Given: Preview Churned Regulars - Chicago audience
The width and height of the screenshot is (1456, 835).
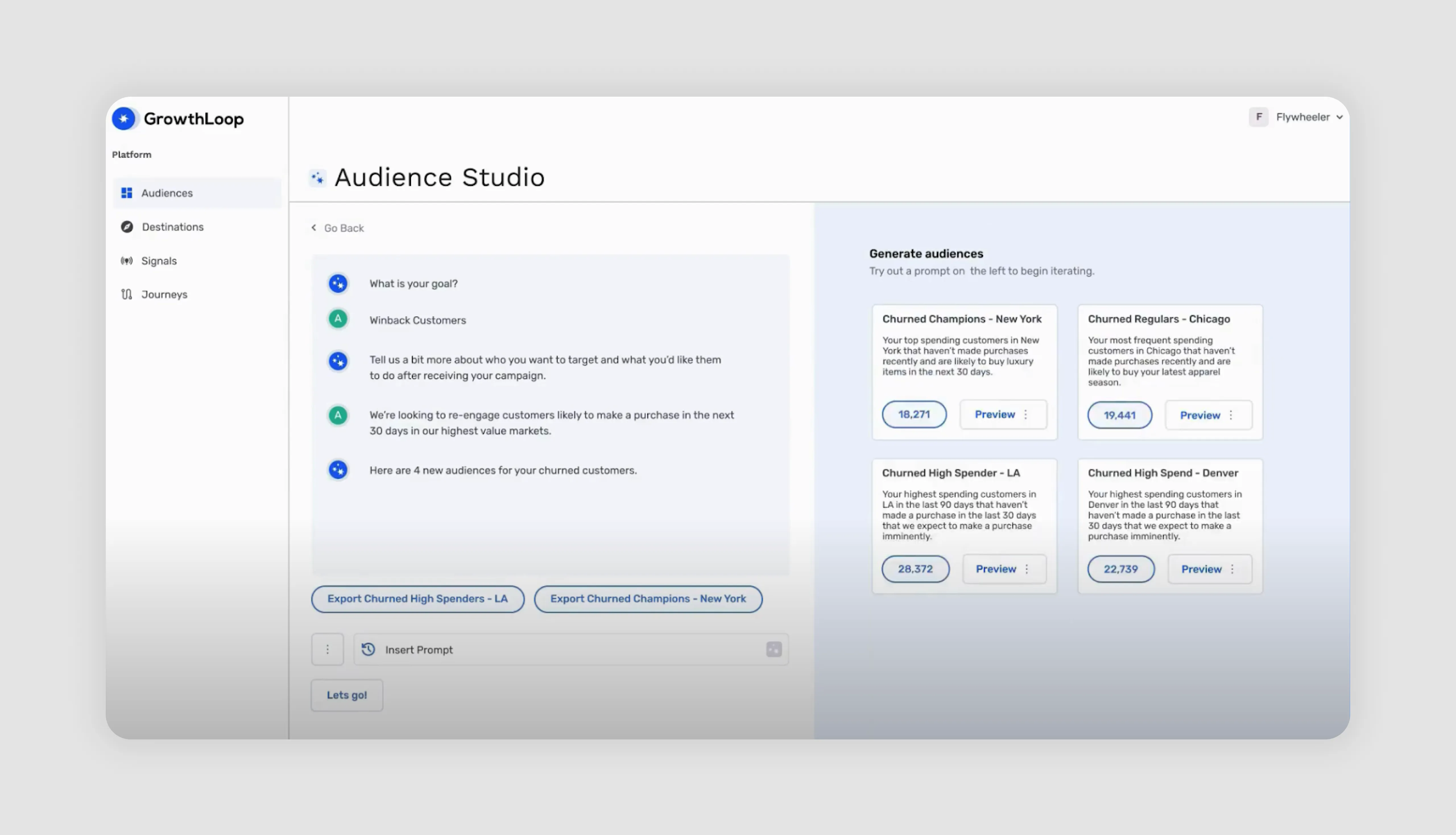Looking at the screenshot, I should click(x=1200, y=415).
